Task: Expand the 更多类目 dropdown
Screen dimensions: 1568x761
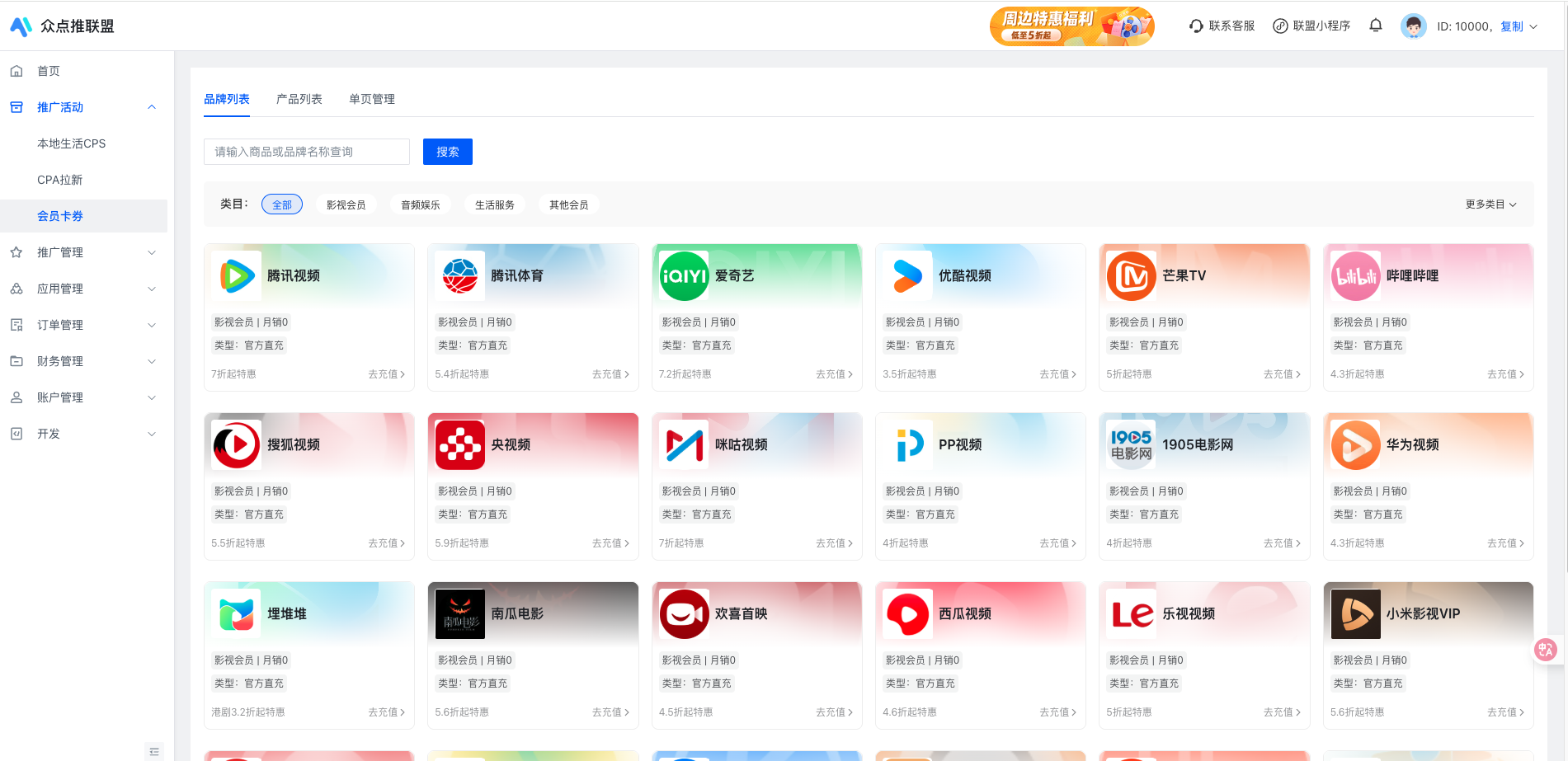Action: coord(1490,204)
